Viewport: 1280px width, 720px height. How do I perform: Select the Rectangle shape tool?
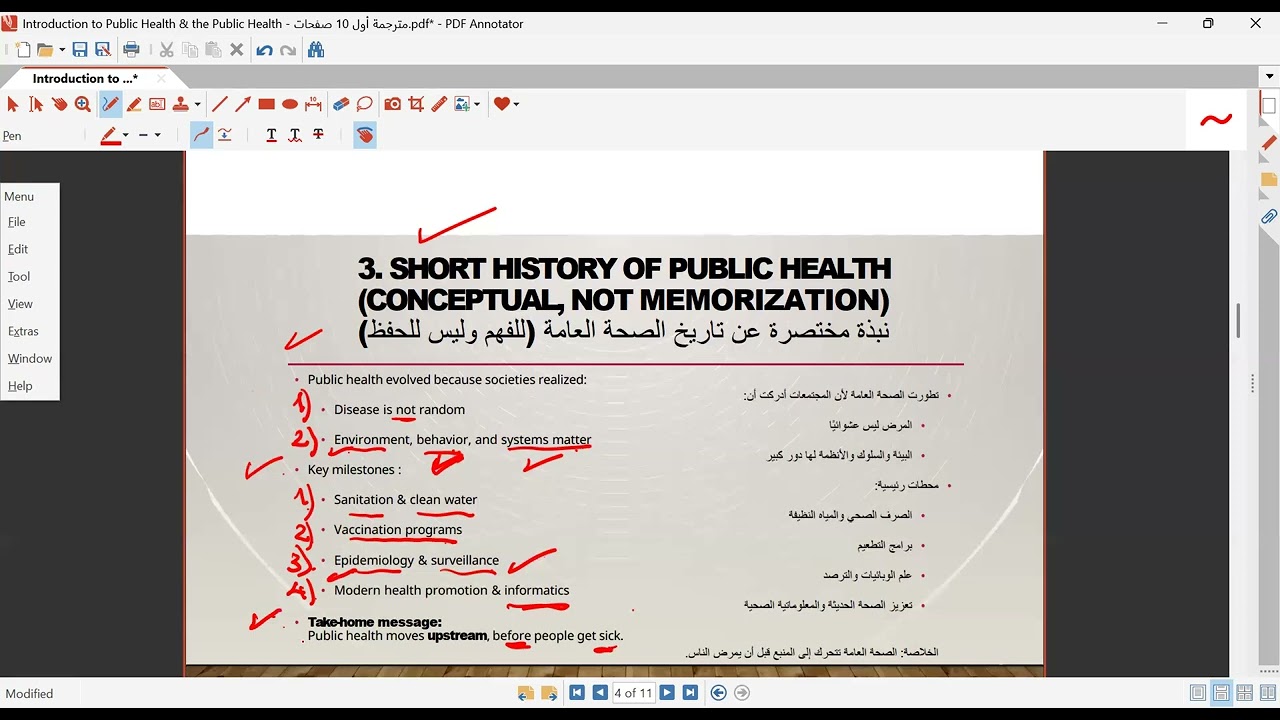click(x=266, y=104)
